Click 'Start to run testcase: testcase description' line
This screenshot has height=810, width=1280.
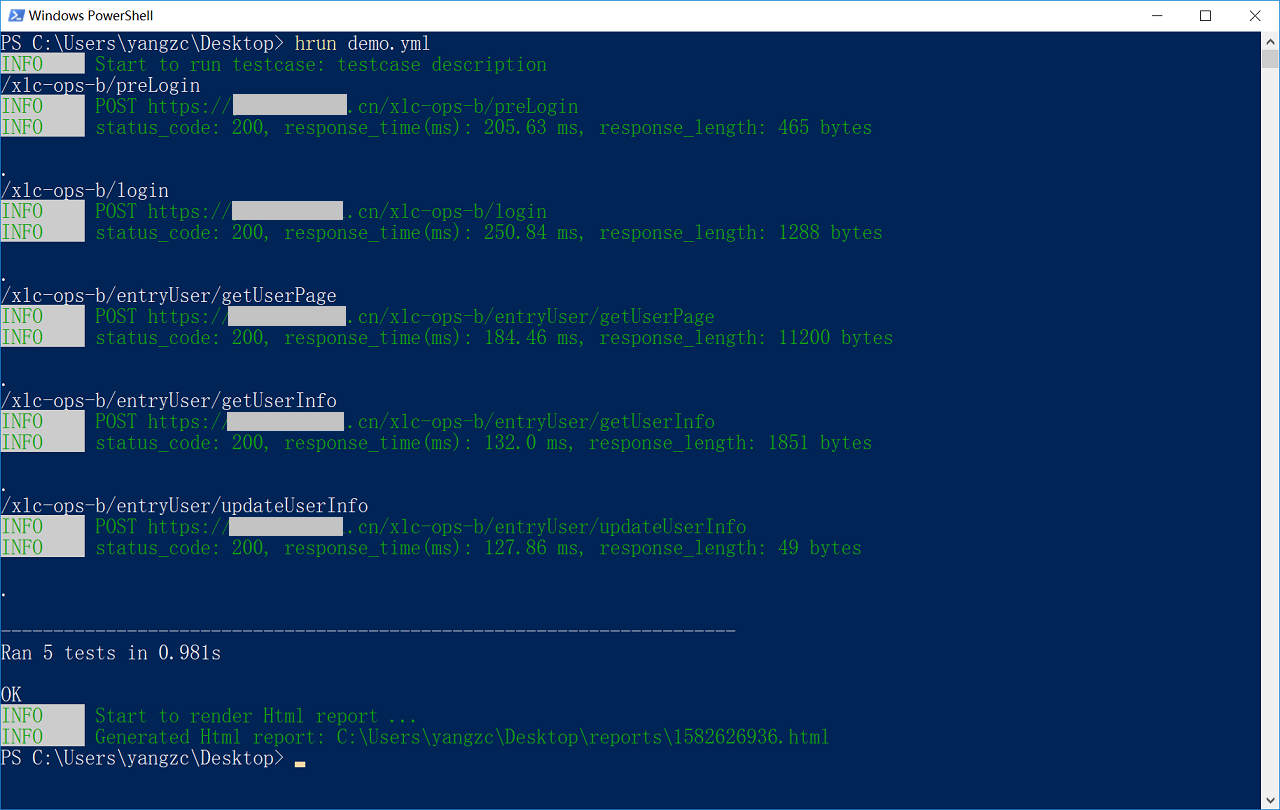[321, 64]
